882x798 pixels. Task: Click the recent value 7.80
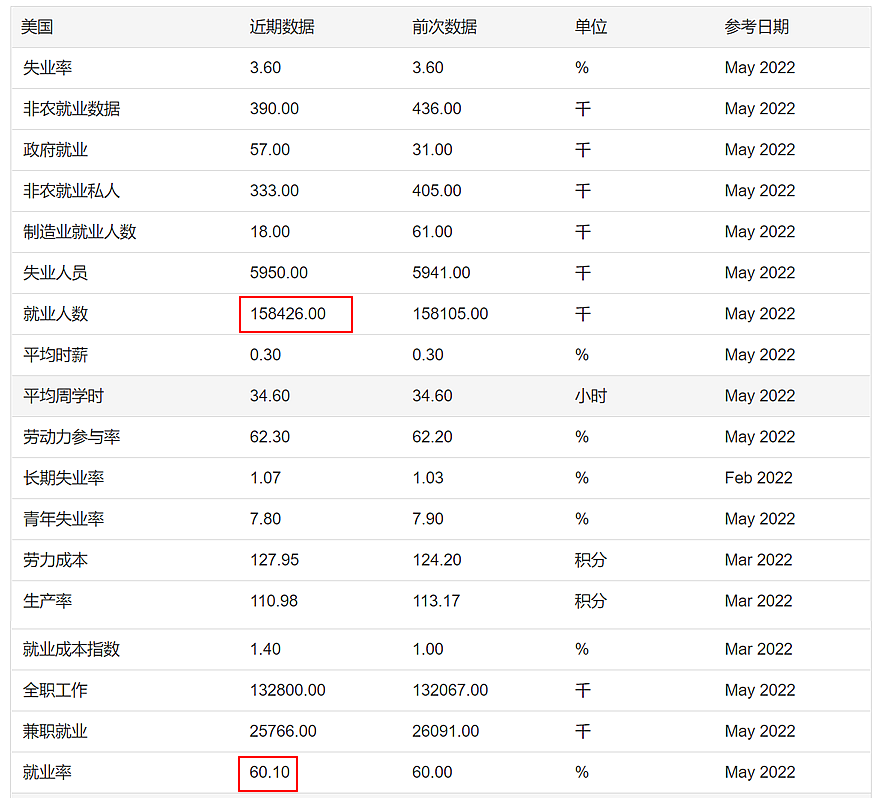(266, 519)
